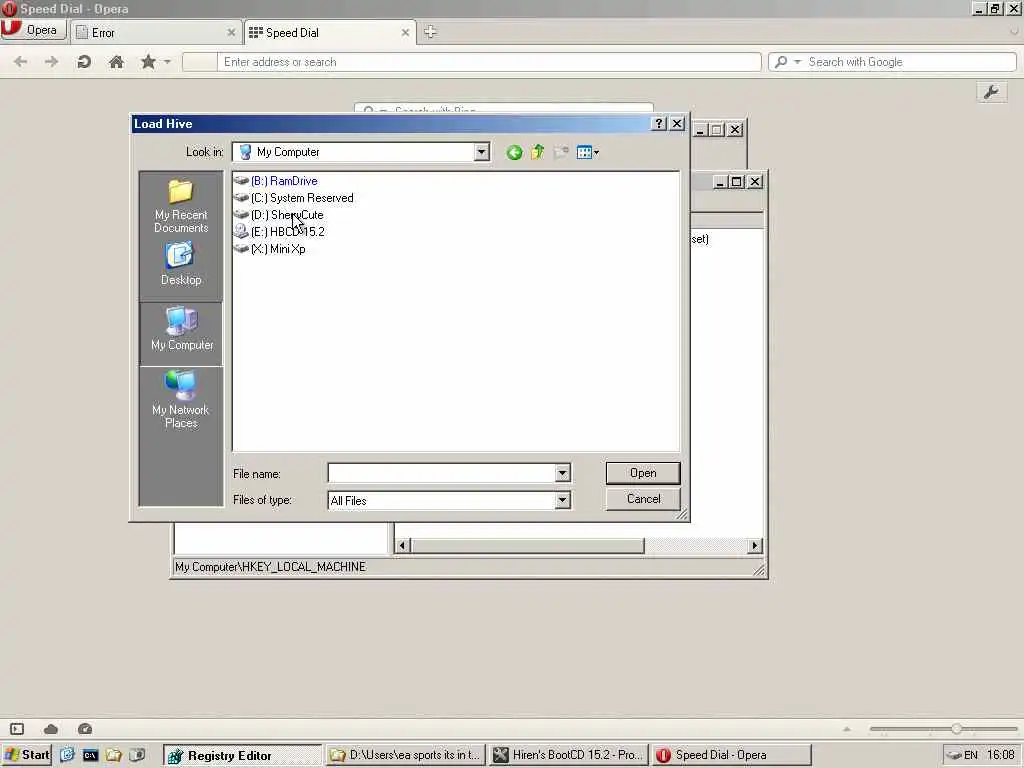The width and height of the screenshot is (1024, 768).
Task: Switch to D:\Users folder taskbar button
Action: 405,755
